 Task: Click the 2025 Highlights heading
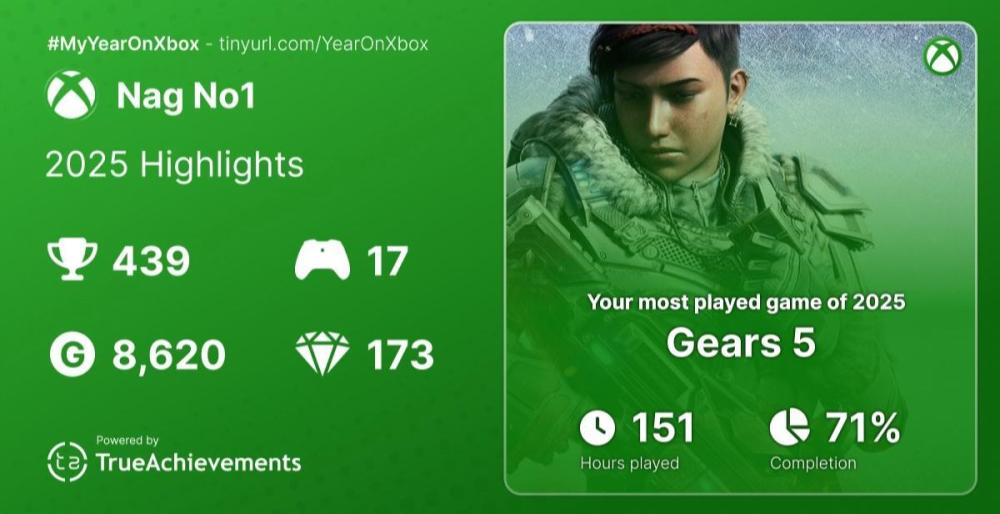click(174, 164)
